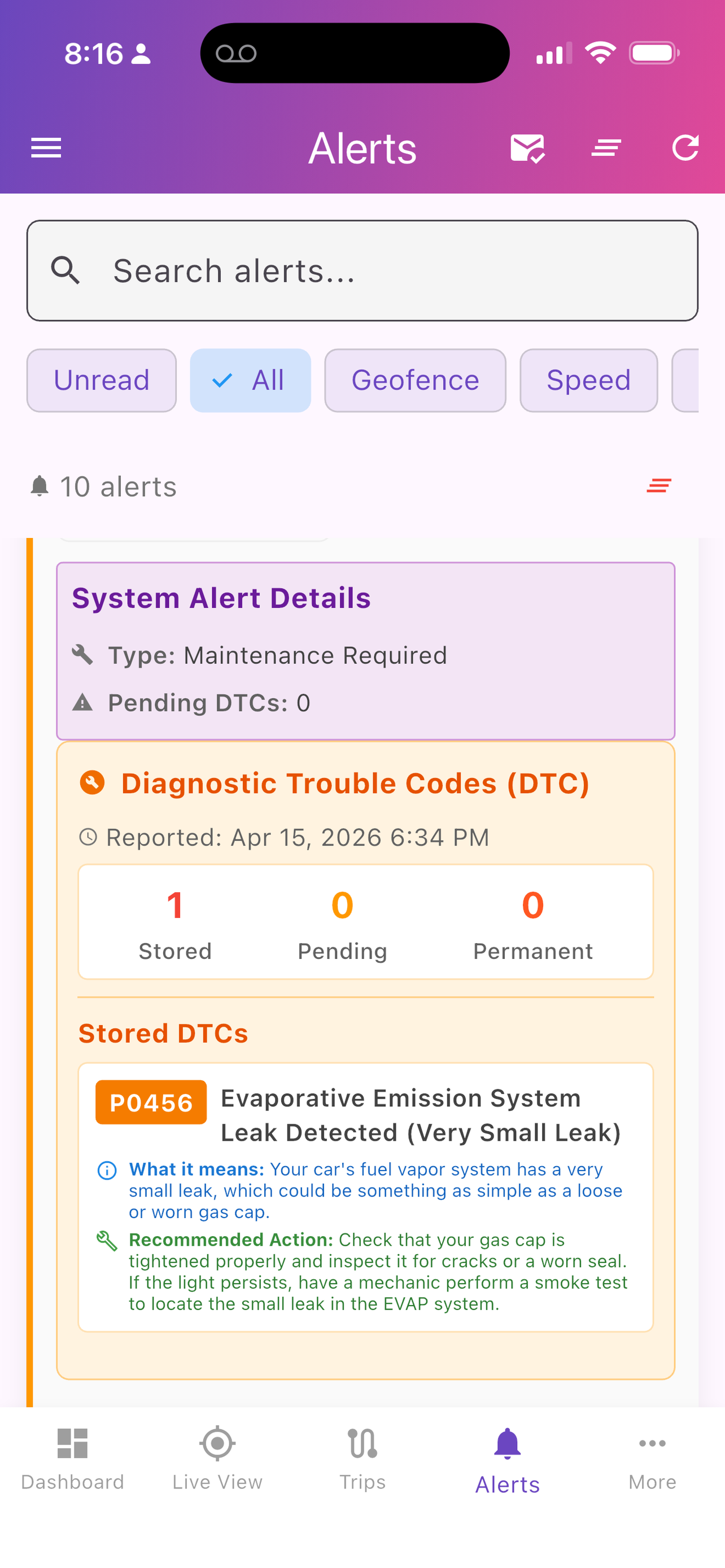
Task: Open the sort icon in the header
Action: 606,148
